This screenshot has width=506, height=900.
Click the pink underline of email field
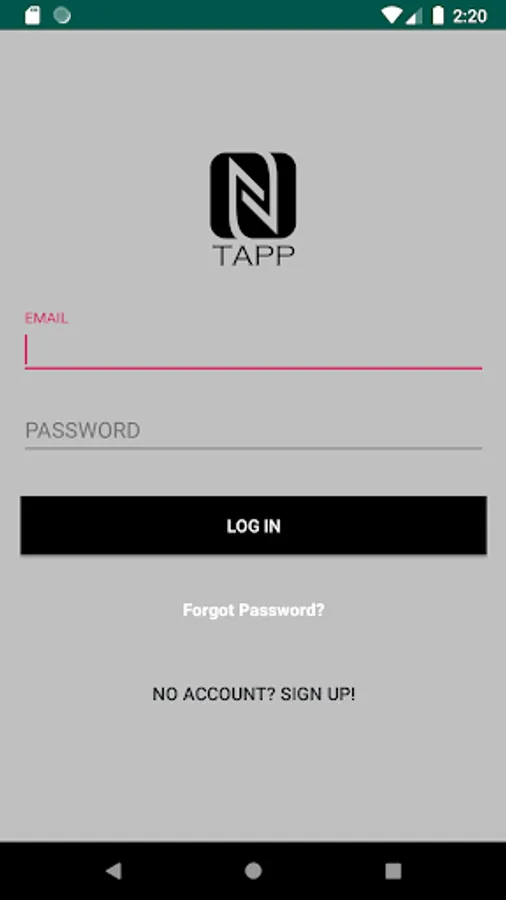click(253, 368)
